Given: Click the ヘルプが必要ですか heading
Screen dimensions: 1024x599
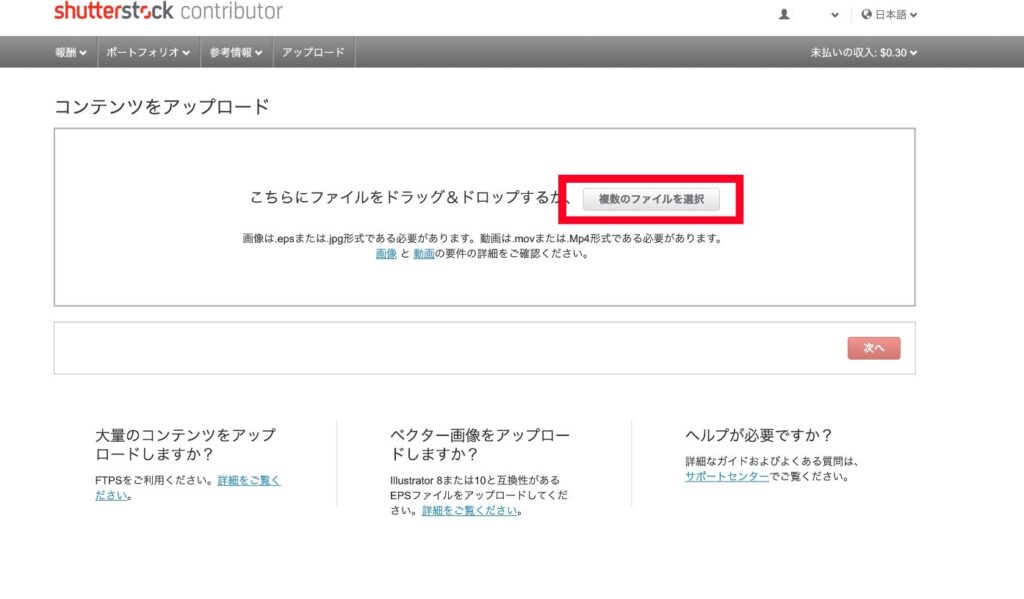Looking at the screenshot, I should tap(758, 435).
